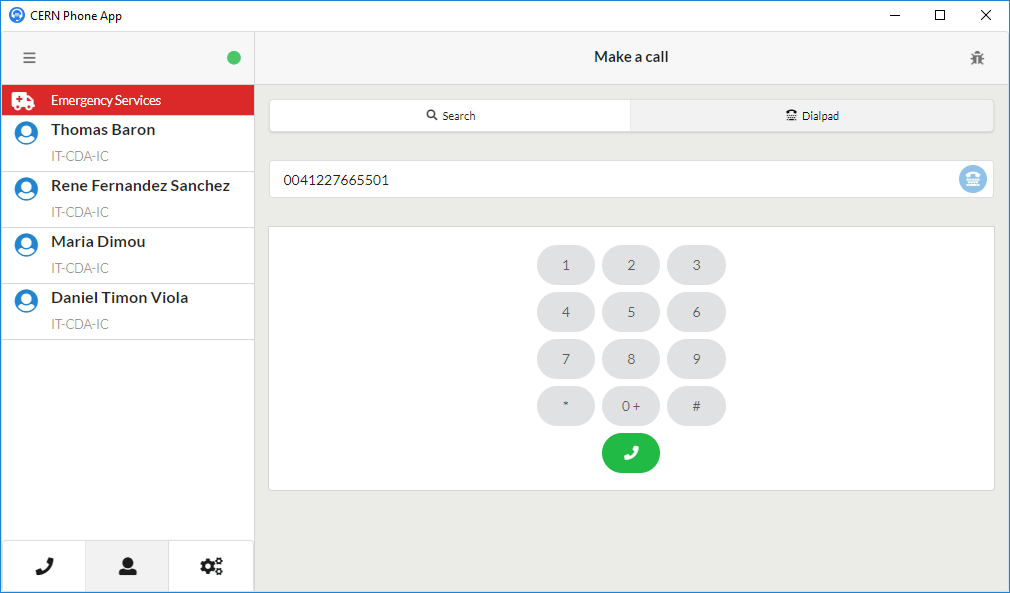Select Emergency Services entry

pos(127,100)
